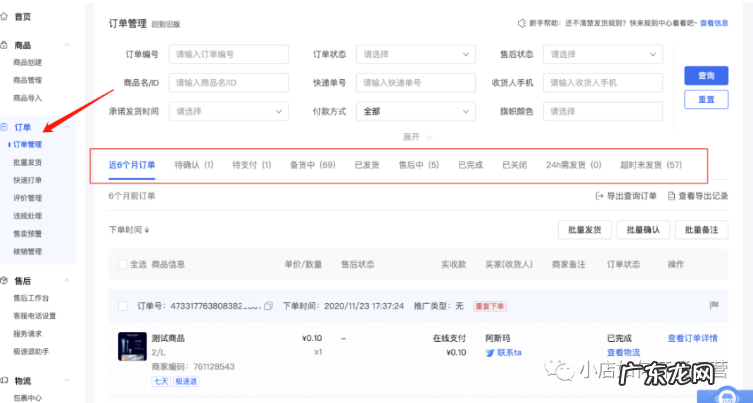753x403 pixels.
Task: Select the 近6个月订单 tab
Action: pyautogui.click(x=132, y=165)
